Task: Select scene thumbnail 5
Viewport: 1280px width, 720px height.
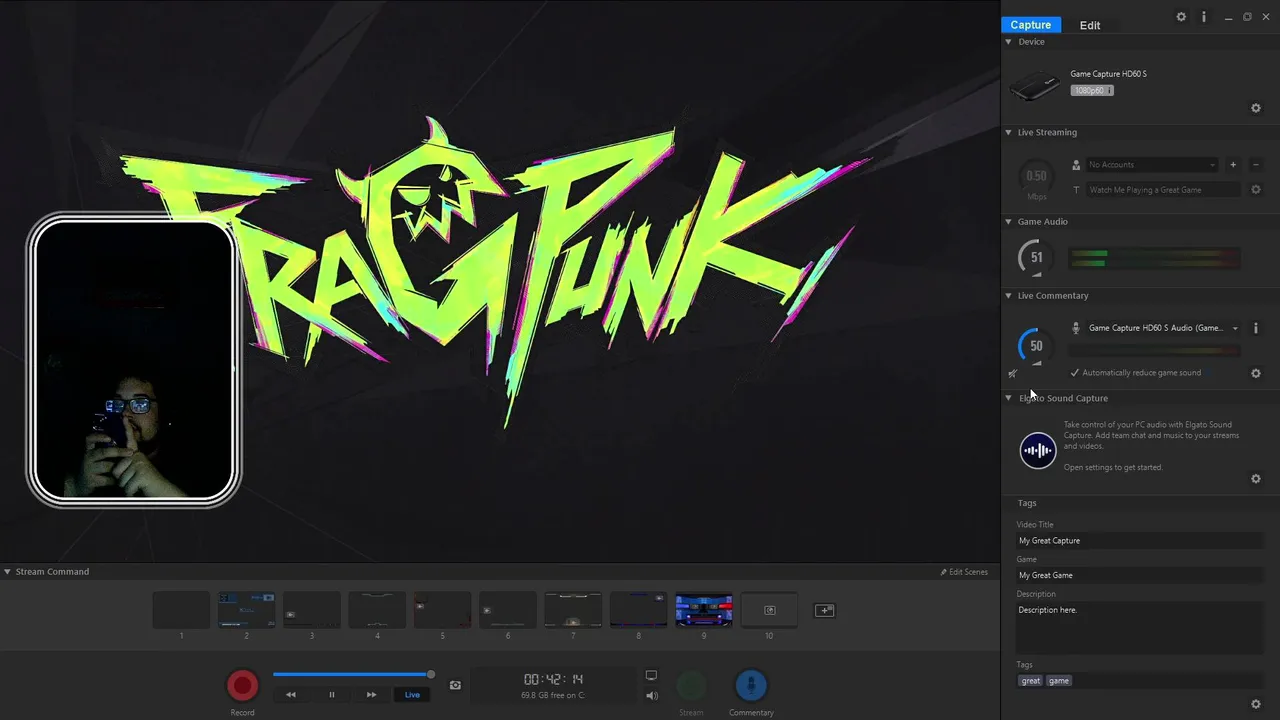Action: pos(442,610)
